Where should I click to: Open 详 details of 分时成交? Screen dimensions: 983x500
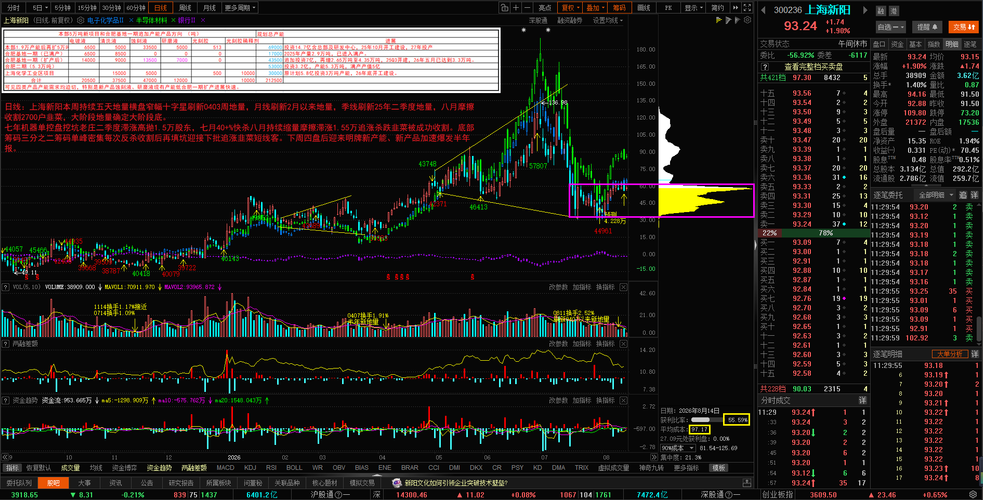click(863, 400)
